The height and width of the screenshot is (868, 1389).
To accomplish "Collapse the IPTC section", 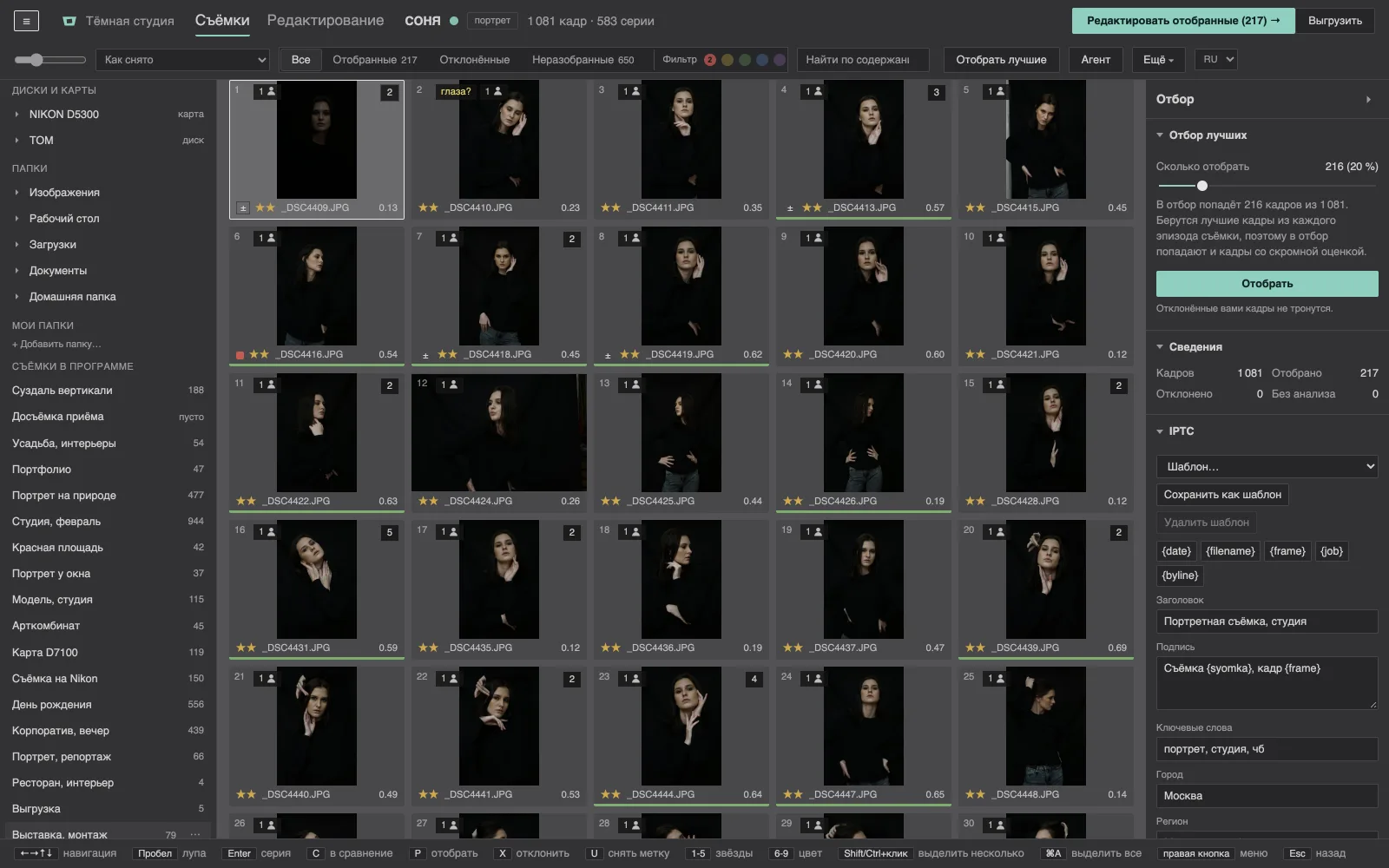I will click(1160, 431).
